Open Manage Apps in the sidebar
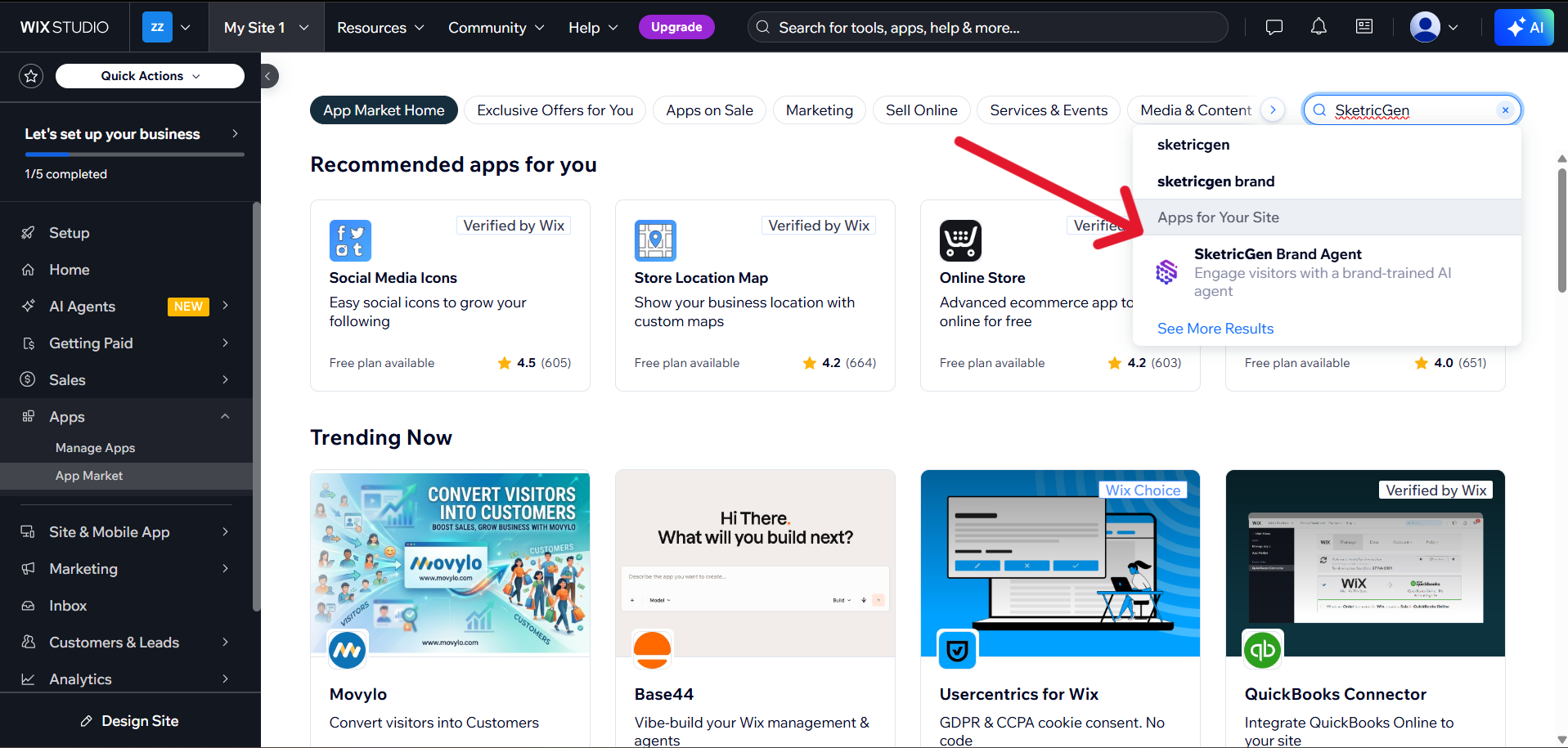 pos(96,448)
